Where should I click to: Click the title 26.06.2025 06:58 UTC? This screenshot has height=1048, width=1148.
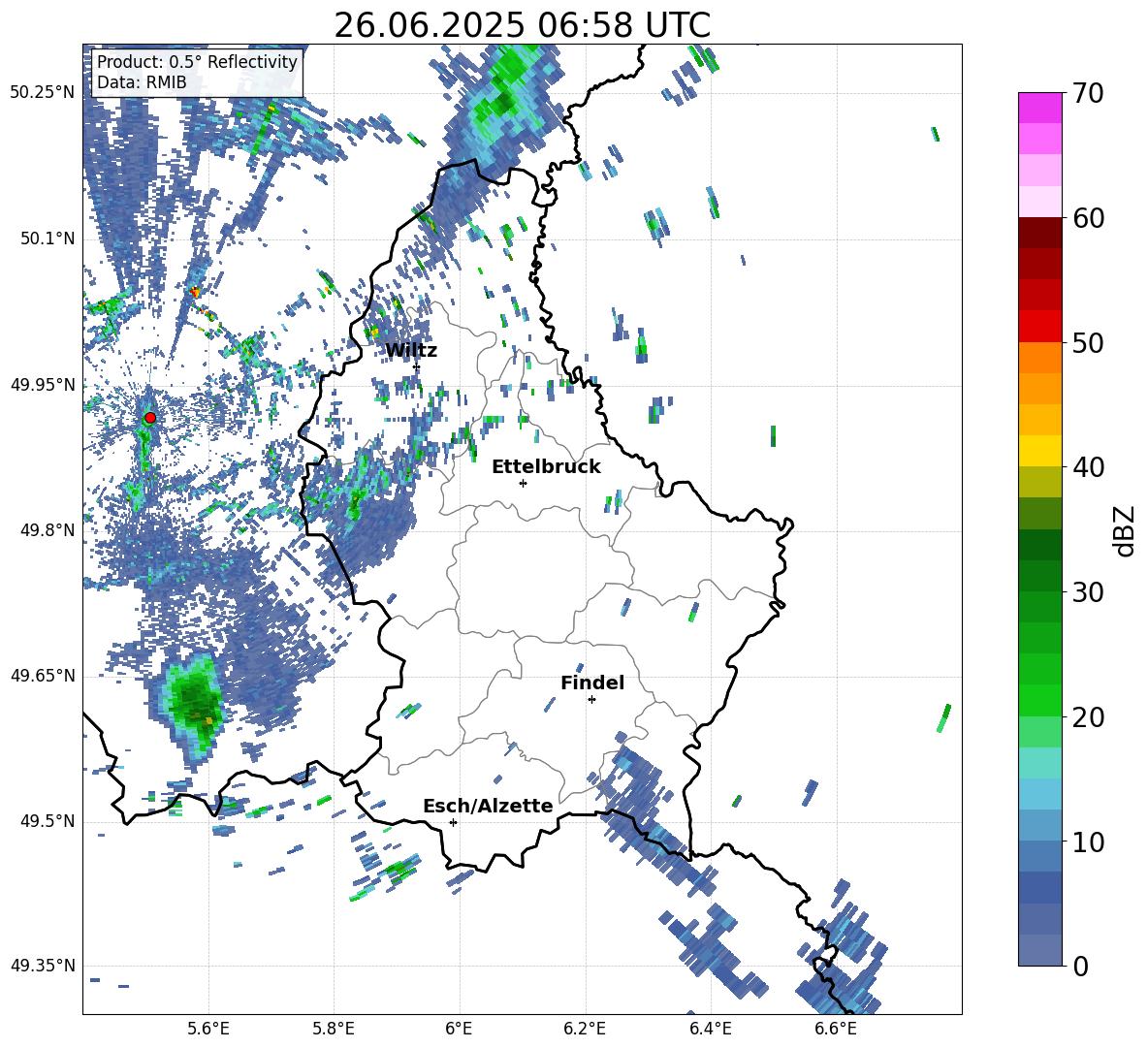[x=522, y=25]
